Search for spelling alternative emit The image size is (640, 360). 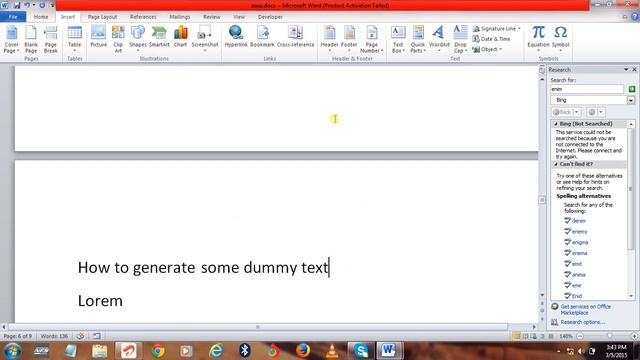[577, 264]
